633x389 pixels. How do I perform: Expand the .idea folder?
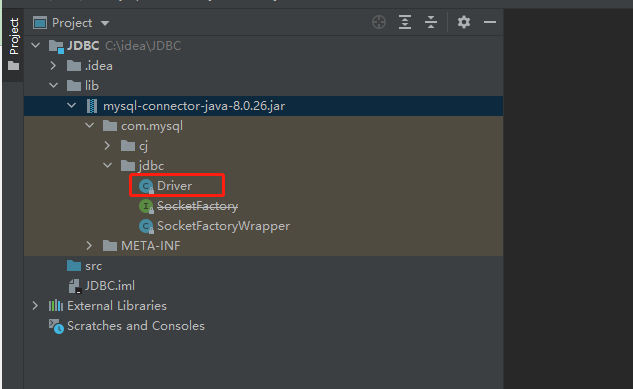click(53, 66)
